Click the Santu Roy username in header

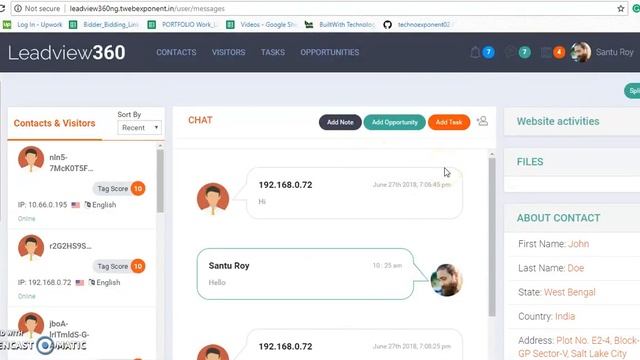tap(615, 52)
